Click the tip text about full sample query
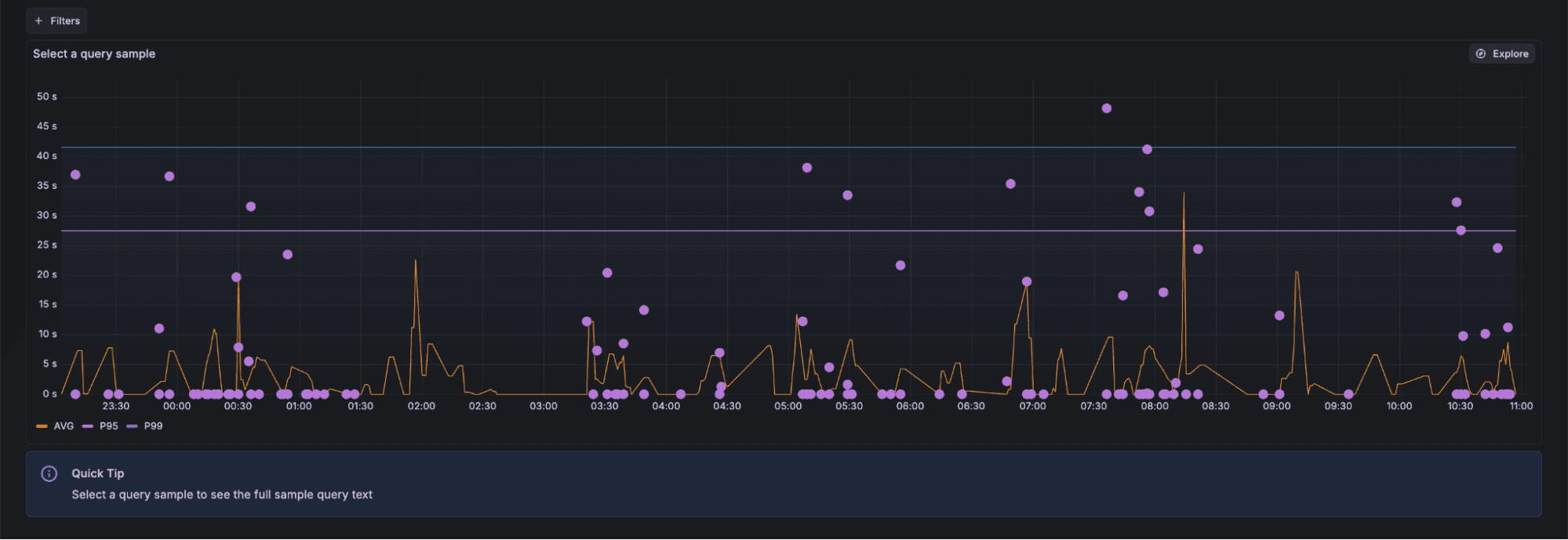The width and height of the screenshot is (1568, 540). pyautogui.click(x=222, y=495)
